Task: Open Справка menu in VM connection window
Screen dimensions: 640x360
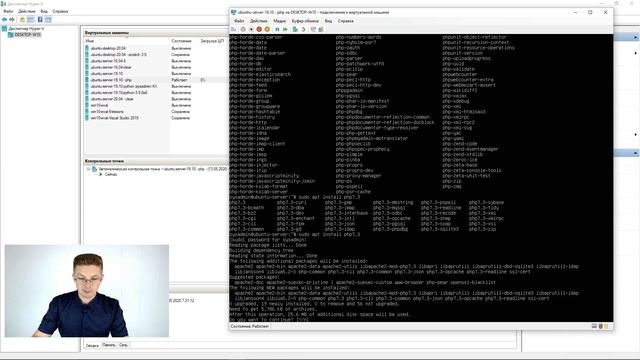Action: click(345, 21)
